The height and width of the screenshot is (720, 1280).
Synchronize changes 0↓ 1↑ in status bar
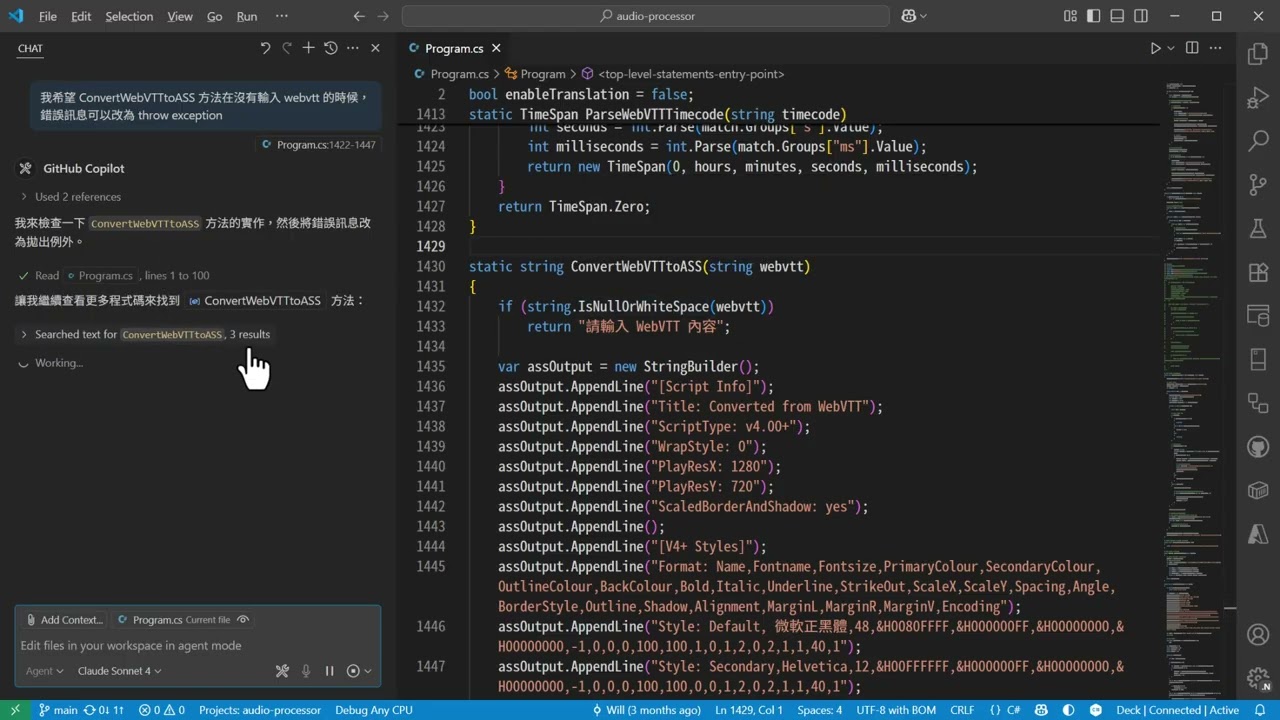[x=105, y=710]
